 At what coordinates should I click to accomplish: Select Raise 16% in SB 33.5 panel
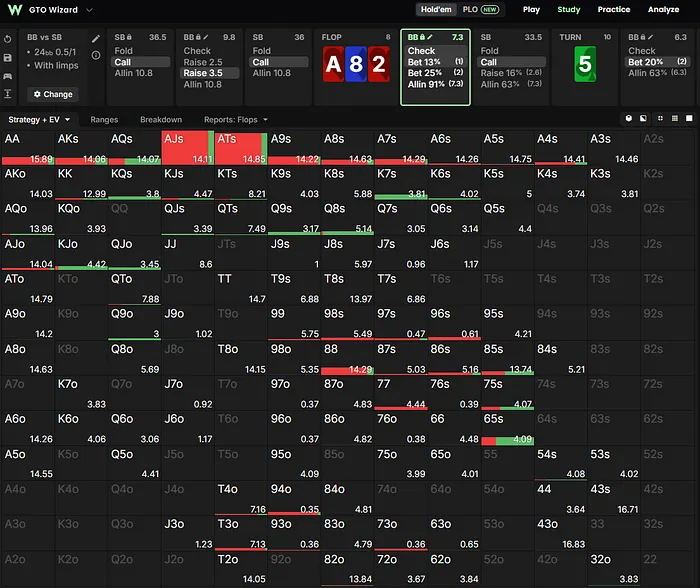click(511, 73)
